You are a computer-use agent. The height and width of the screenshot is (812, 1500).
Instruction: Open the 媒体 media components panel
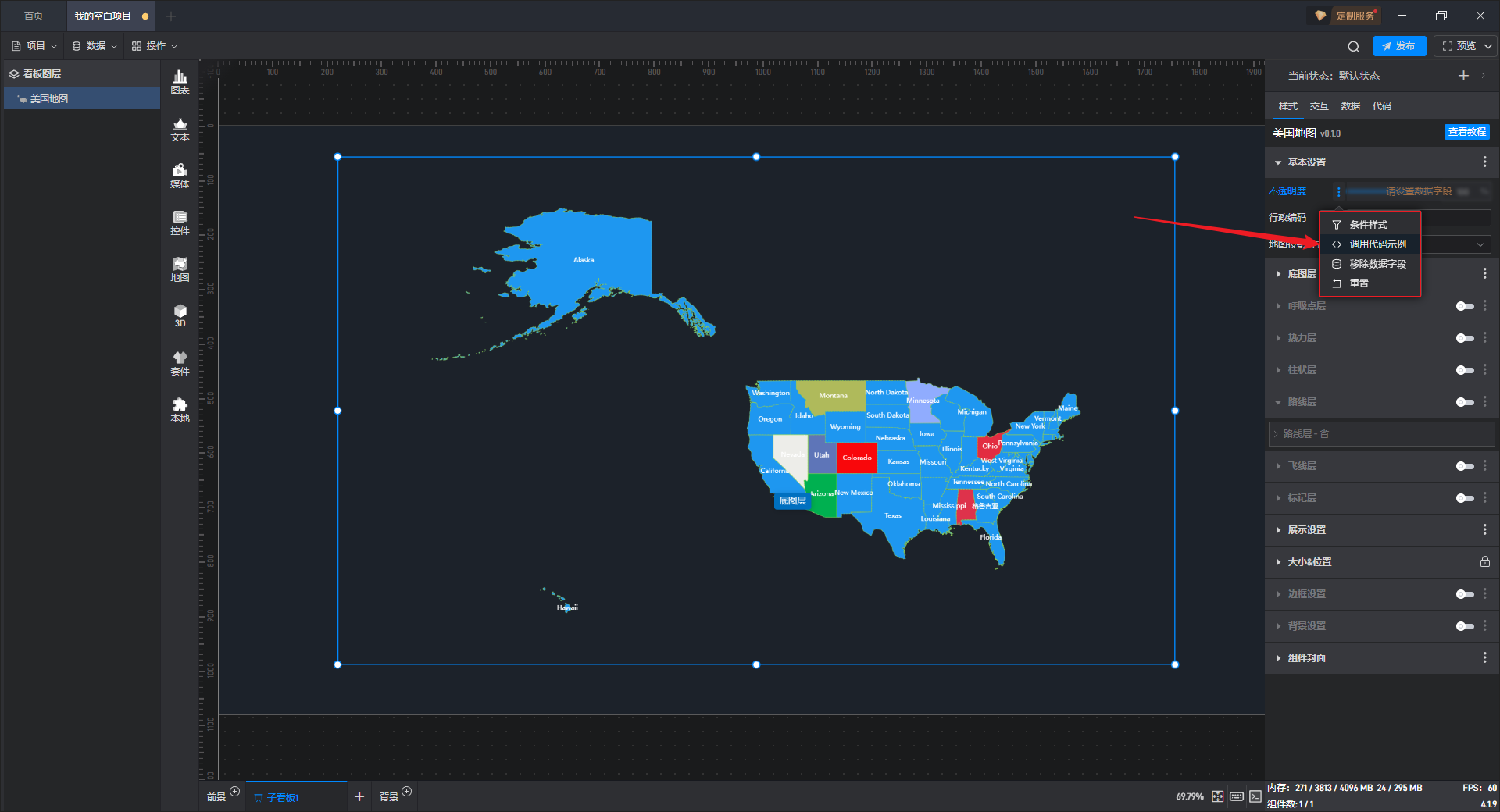coord(180,176)
